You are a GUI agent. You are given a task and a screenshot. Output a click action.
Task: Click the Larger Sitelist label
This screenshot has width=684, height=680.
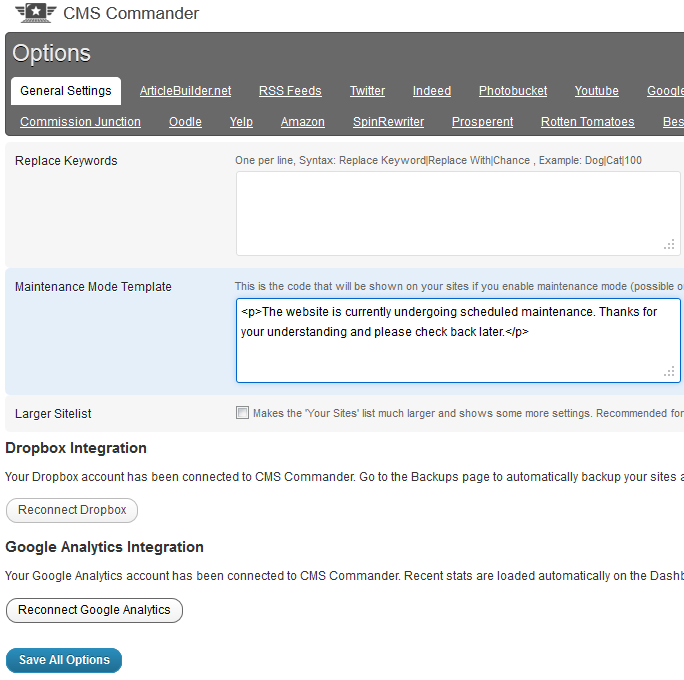click(53, 413)
